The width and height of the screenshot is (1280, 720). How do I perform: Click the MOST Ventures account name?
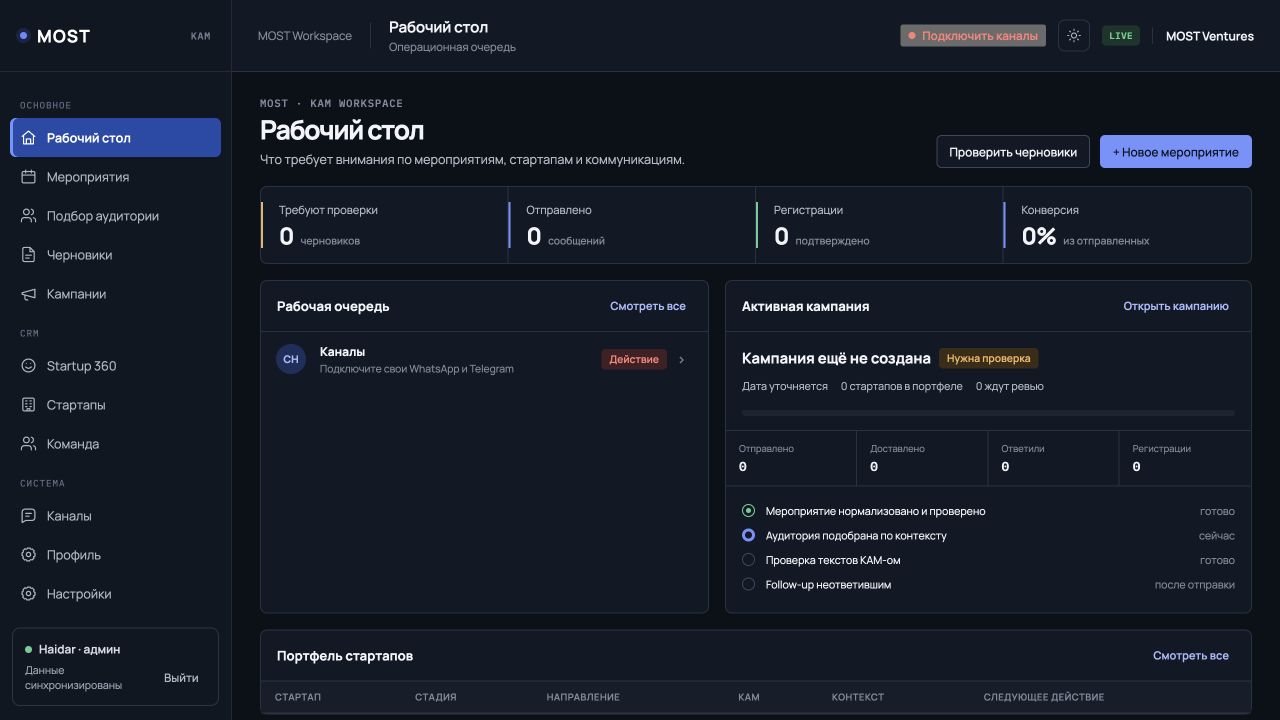click(1210, 36)
